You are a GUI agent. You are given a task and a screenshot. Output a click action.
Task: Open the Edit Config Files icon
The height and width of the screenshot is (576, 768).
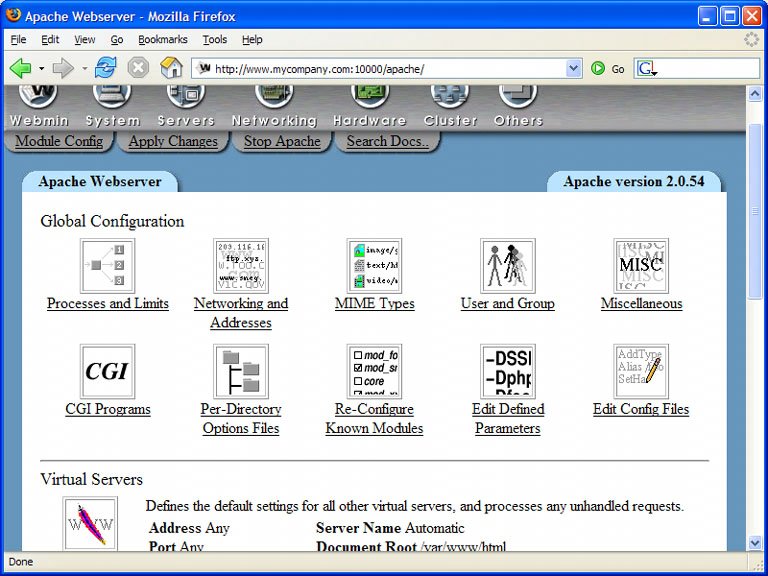click(641, 372)
